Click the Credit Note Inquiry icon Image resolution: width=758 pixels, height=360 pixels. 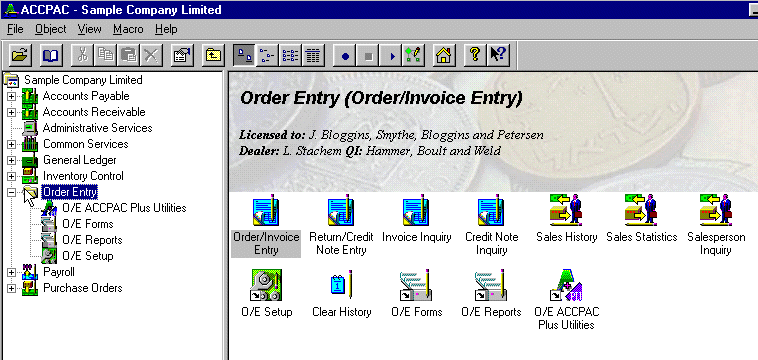[x=491, y=210]
